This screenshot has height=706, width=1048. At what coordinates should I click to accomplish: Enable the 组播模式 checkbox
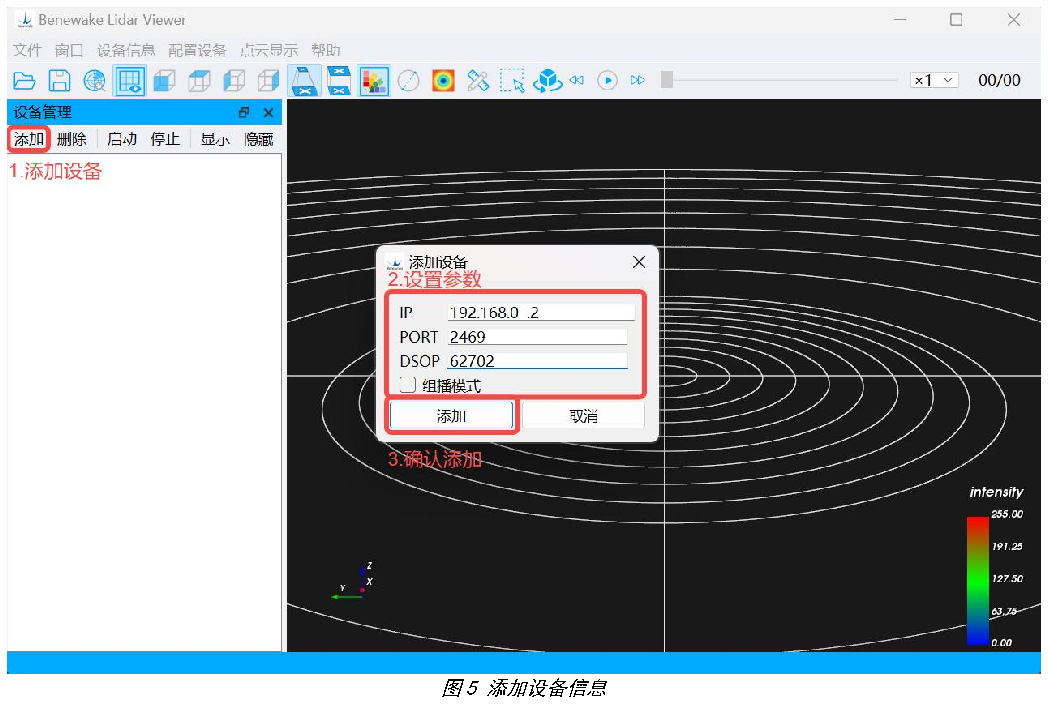click(x=408, y=385)
